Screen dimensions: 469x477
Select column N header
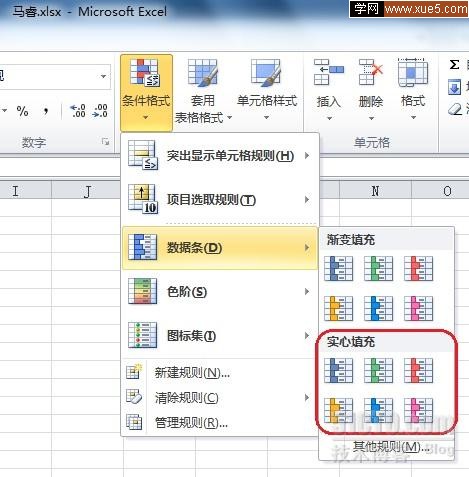click(375, 191)
